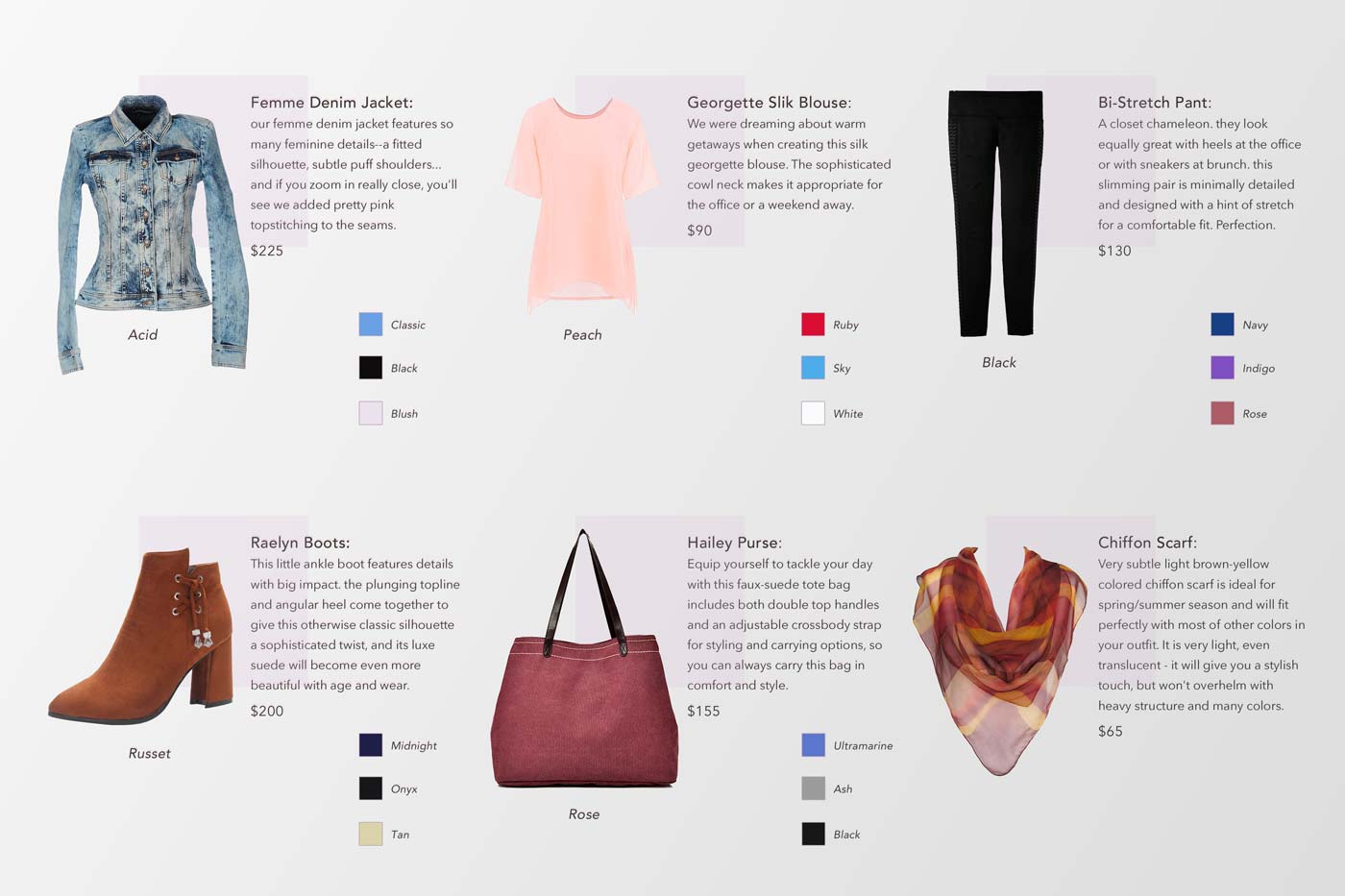Select the Ash gray purse swatch

(x=813, y=788)
